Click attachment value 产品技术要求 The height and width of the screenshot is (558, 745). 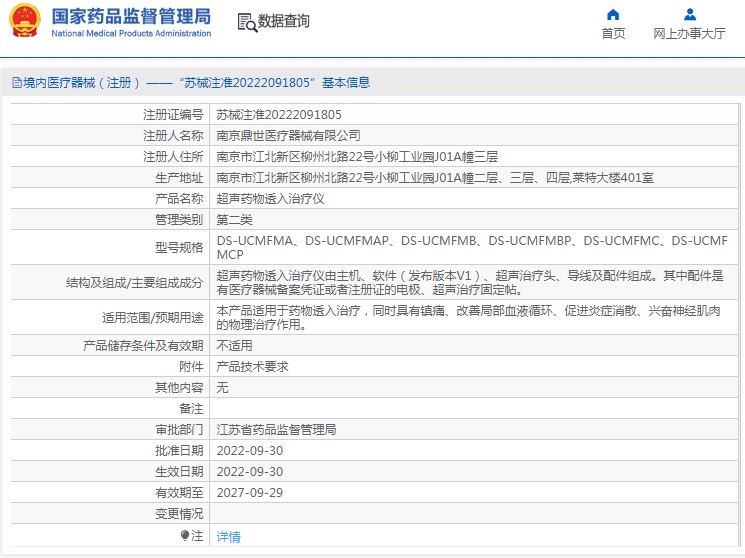[x=252, y=366]
